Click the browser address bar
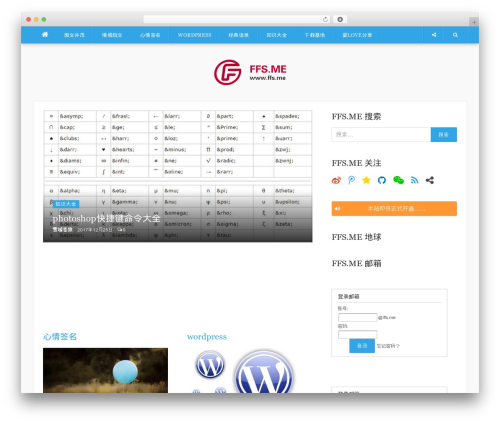 tap(236, 19)
